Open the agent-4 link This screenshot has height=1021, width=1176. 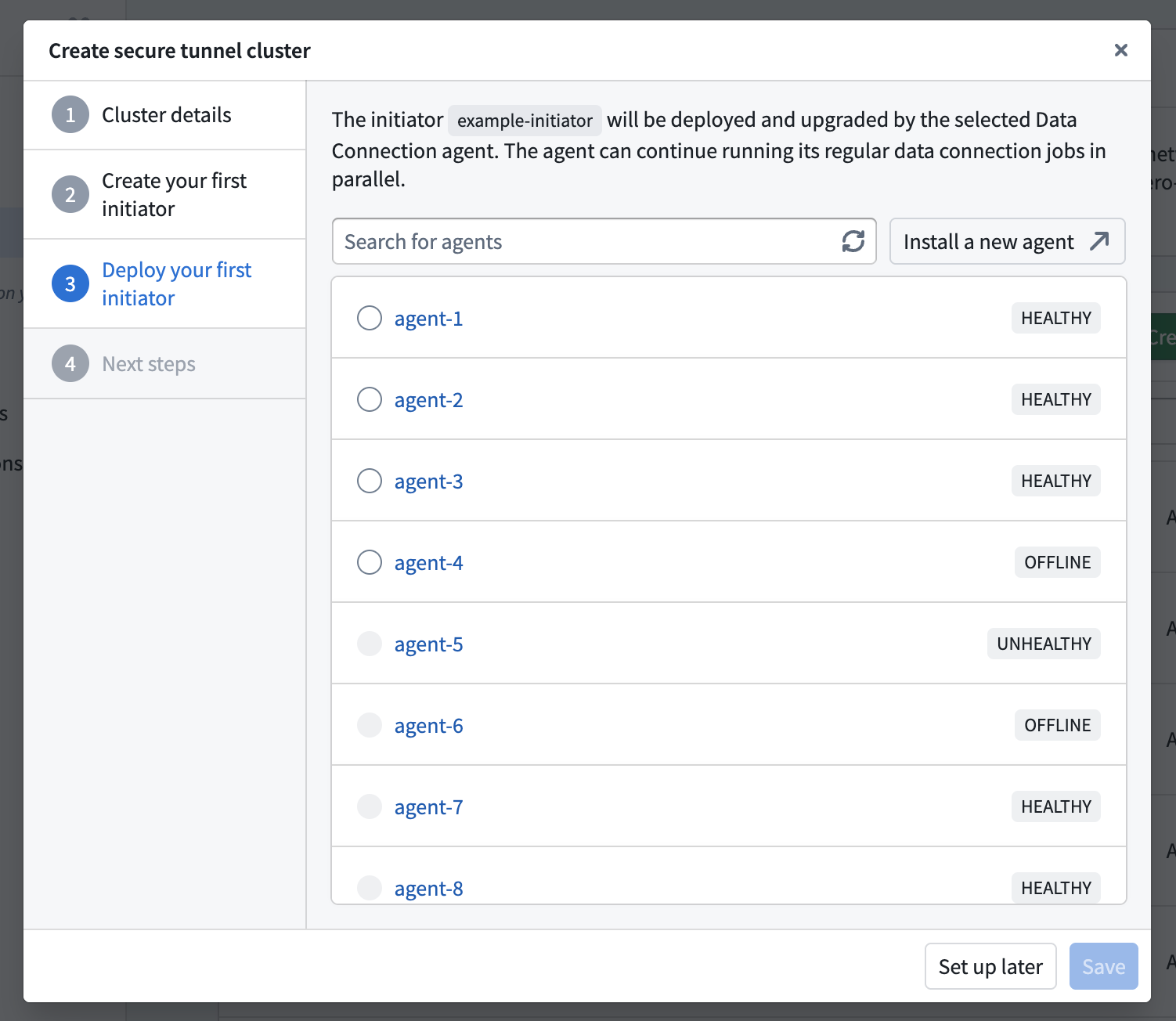point(428,563)
